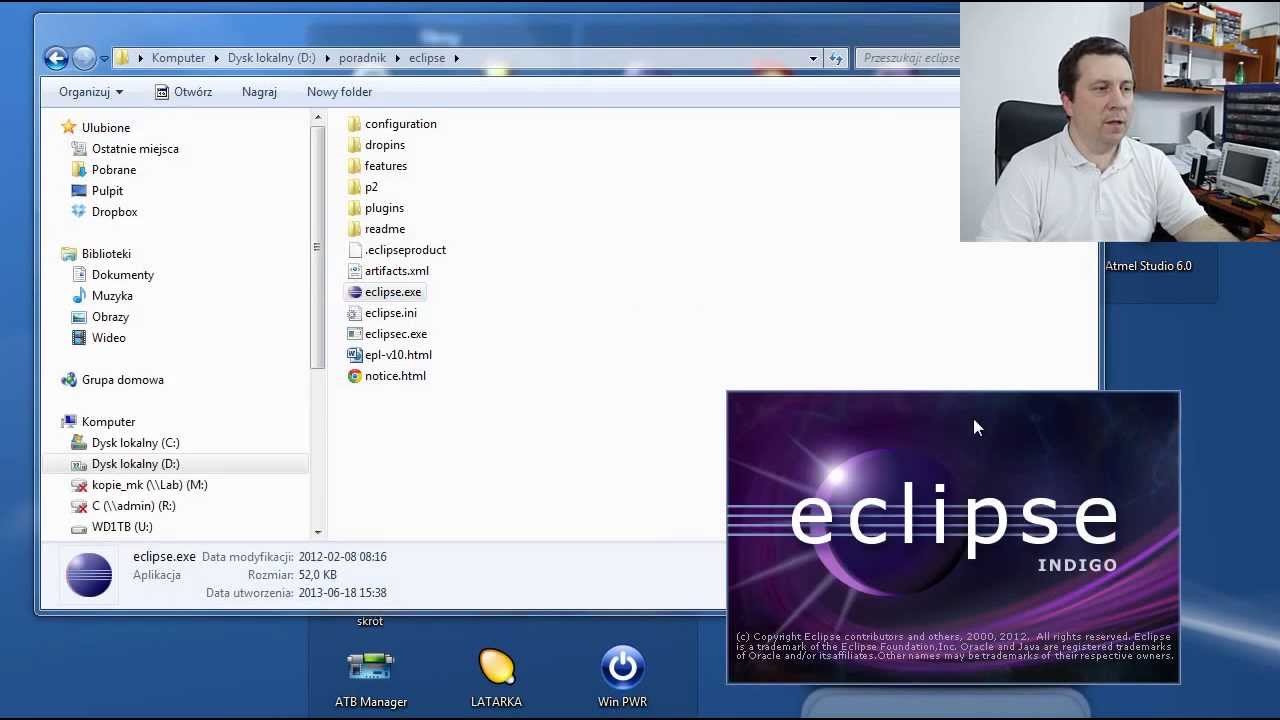Image resolution: width=1280 pixels, height=720 pixels.
Task: Click the creation date 2013-06-18 15:38
Action: (342, 593)
